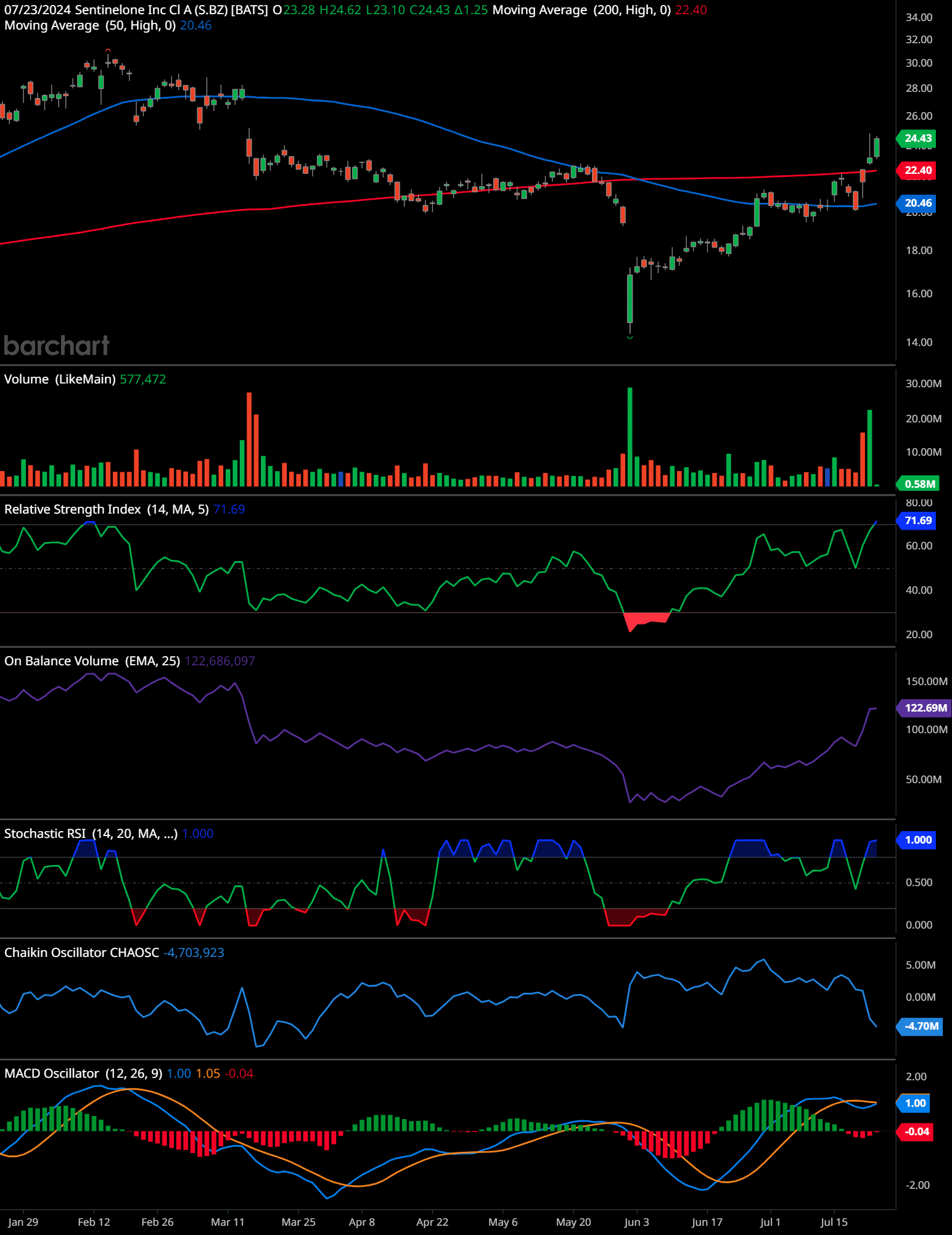Screen dimensions: 952x1235
Task: Click the Chaikin value -4,703,923
Action: click(194, 953)
